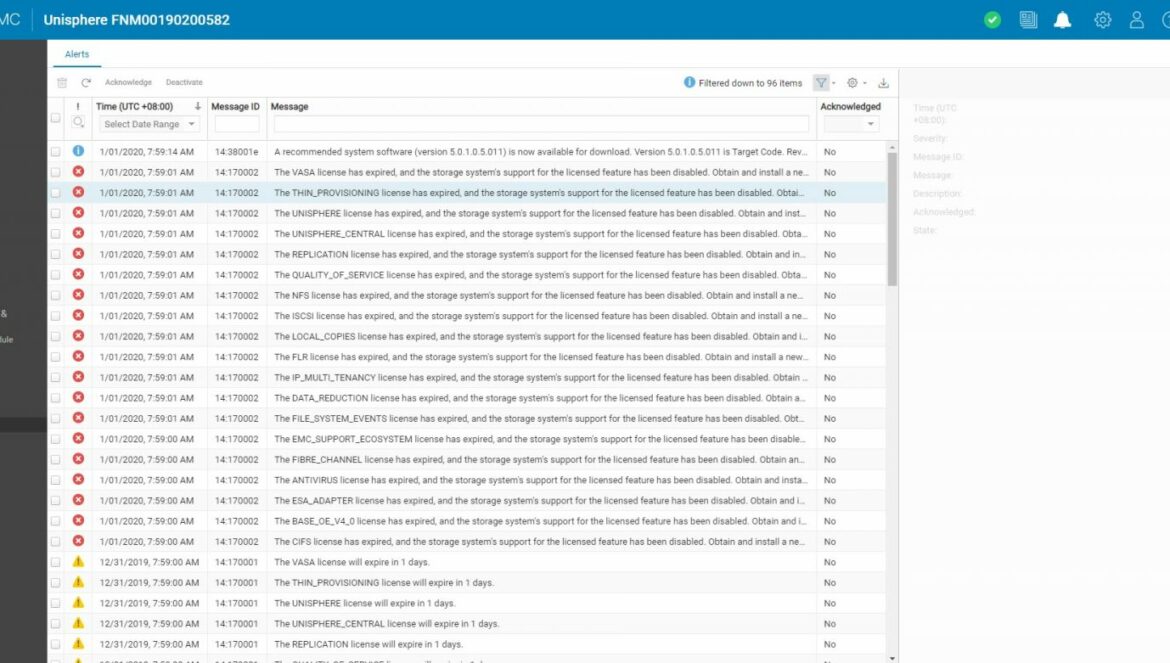The width and height of the screenshot is (1170, 663).
Task: Click error icon of NFS expired alert
Action: click(78, 295)
